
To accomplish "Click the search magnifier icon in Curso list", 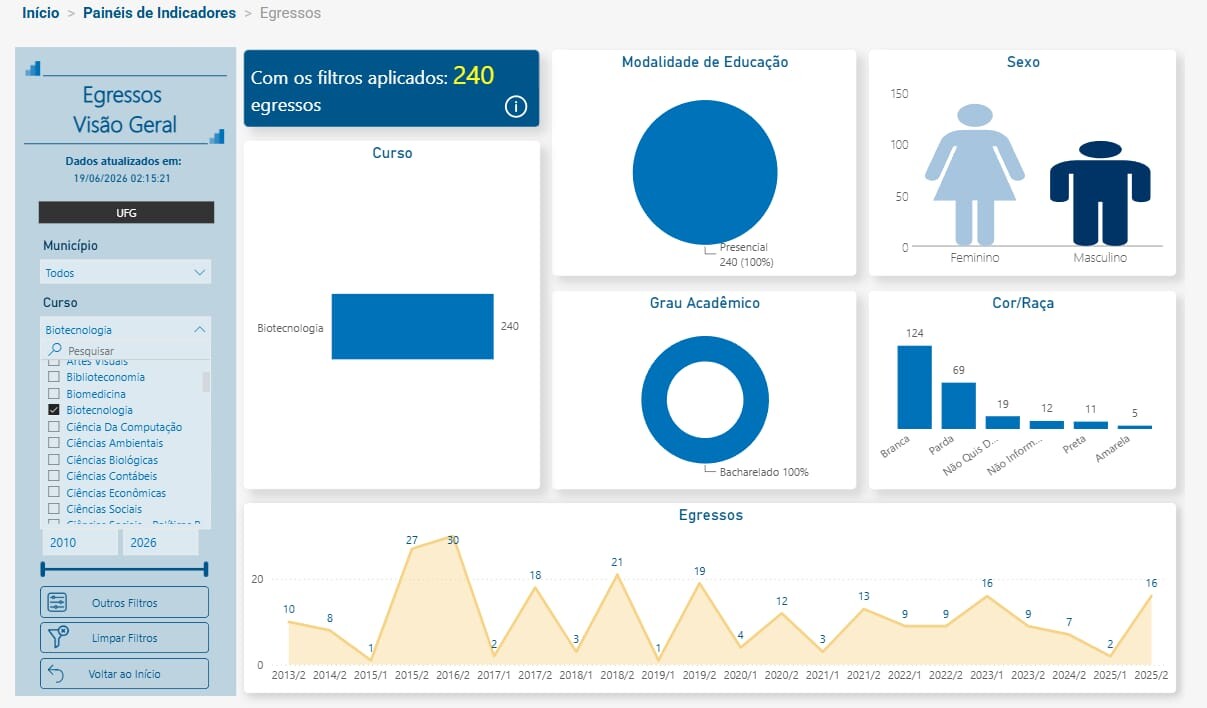I will pyautogui.click(x=55, y=351).
